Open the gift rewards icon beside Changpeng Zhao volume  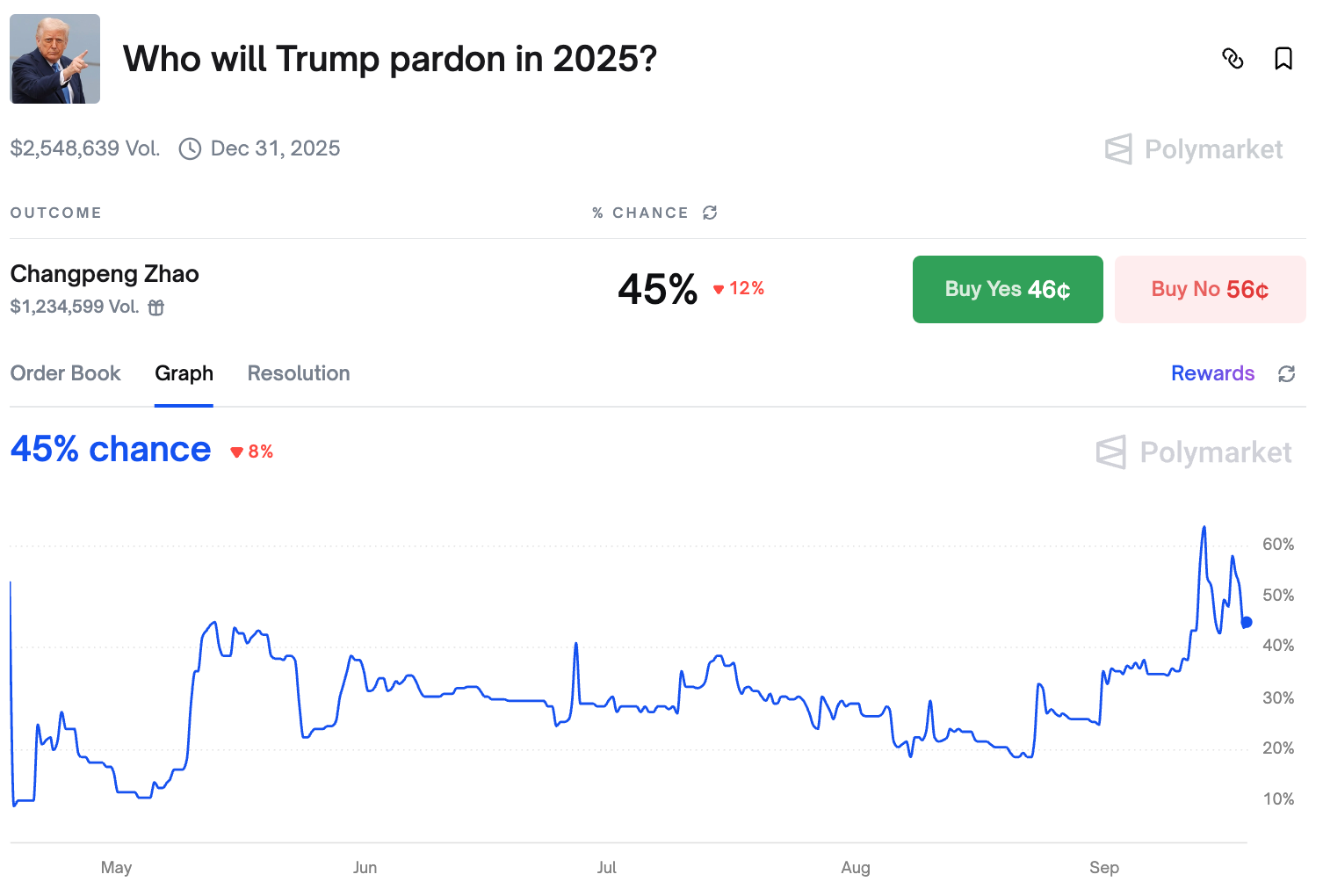click(156, 308)
